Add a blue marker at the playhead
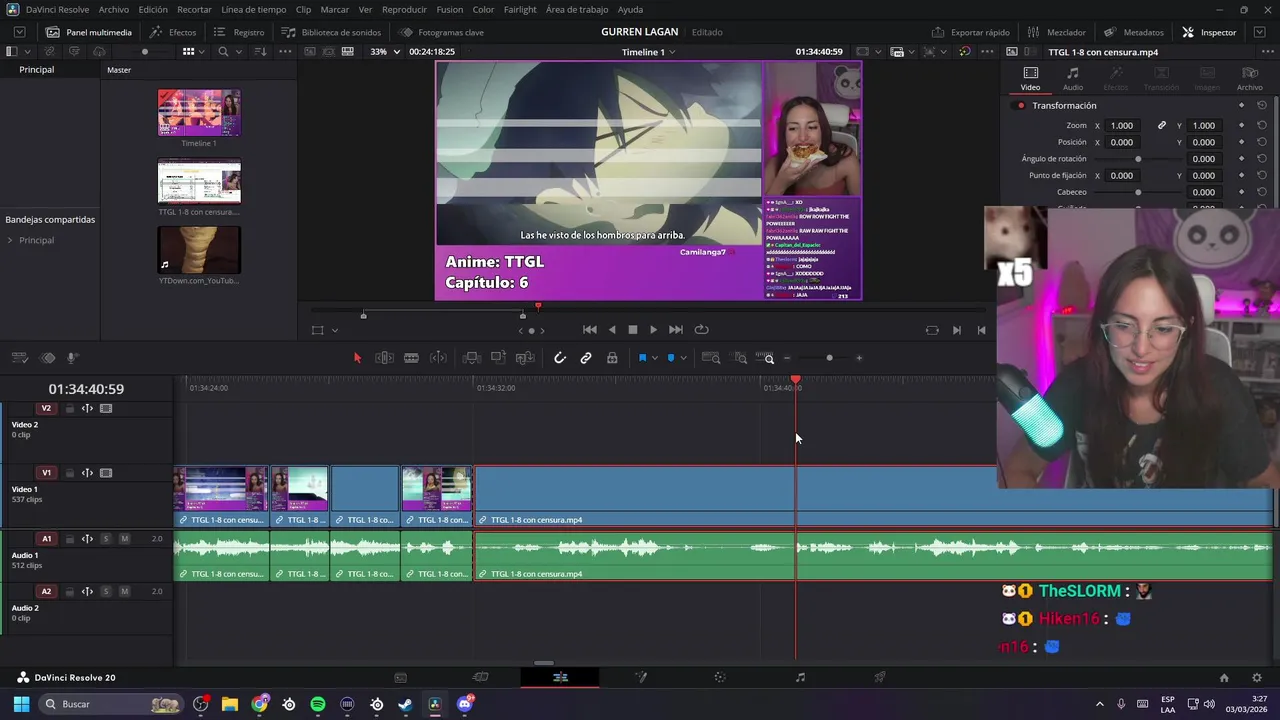 click(x=671, y=358)
